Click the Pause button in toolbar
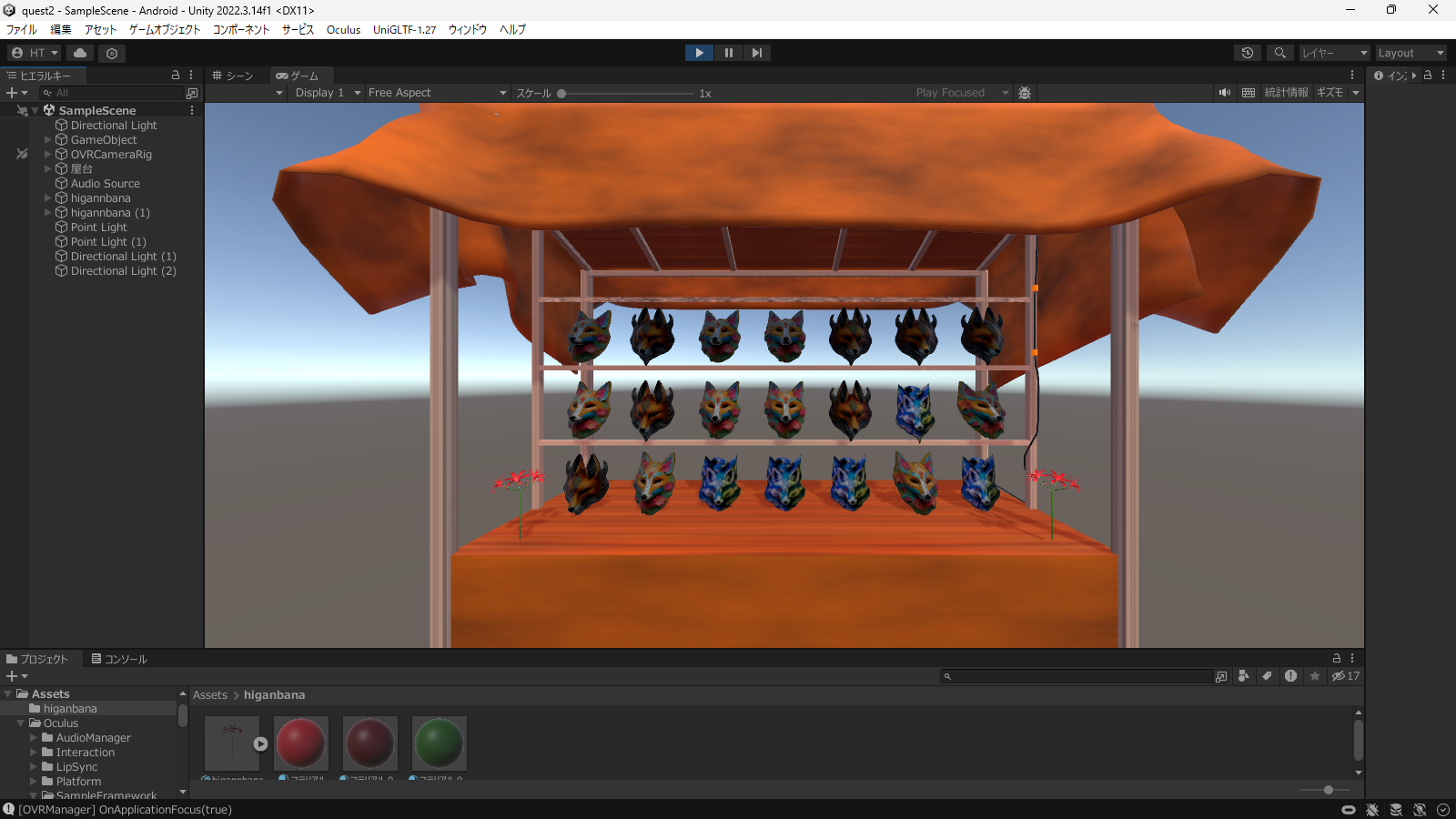 click(728, 53)
